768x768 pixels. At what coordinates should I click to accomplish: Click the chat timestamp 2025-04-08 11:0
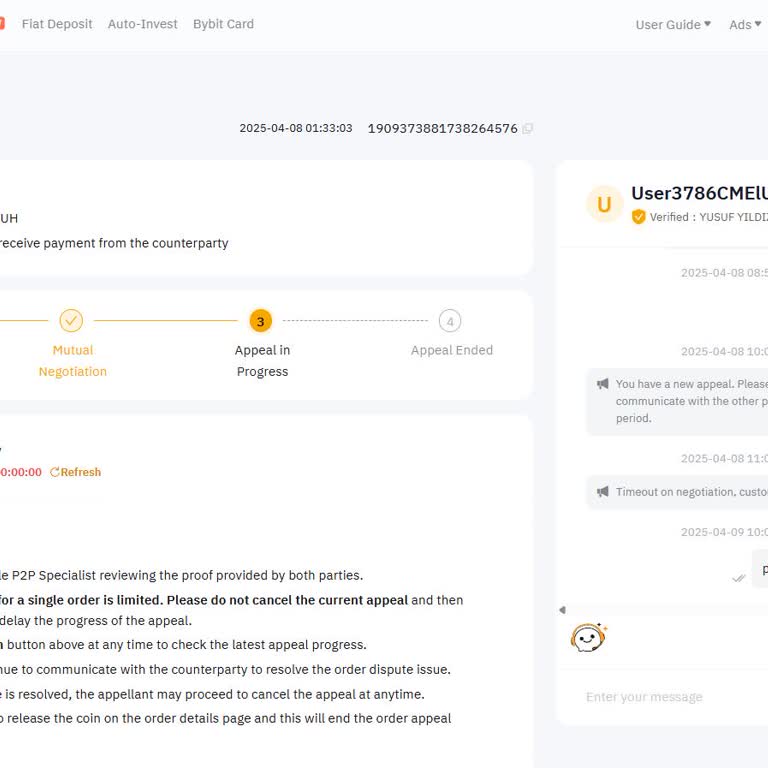point(724,458)
